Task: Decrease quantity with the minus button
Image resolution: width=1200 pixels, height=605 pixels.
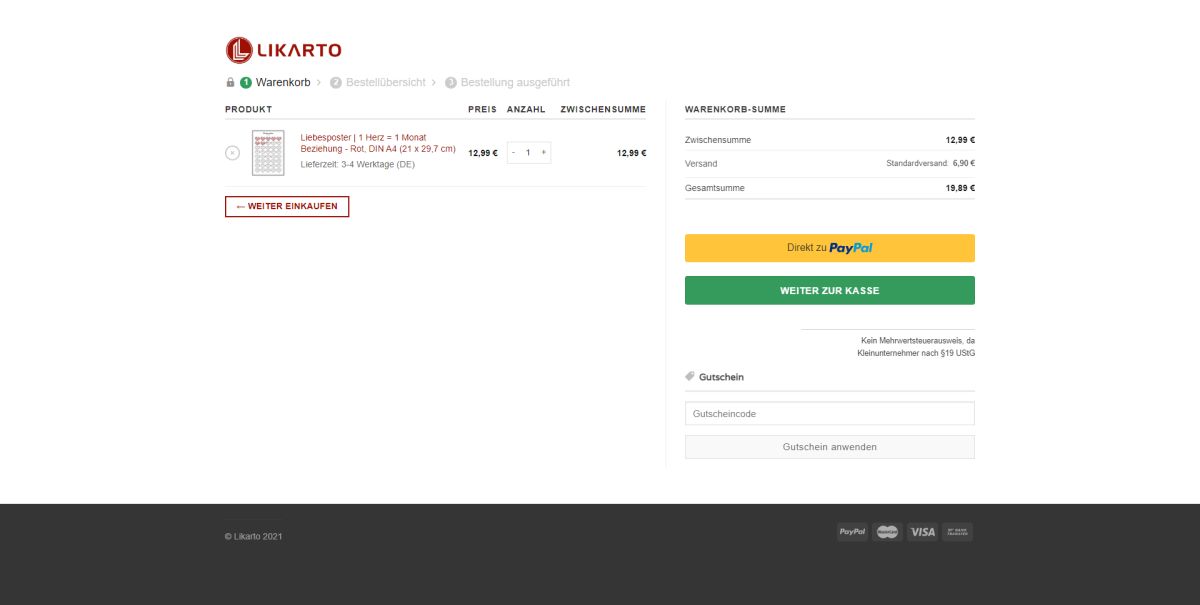Action: [514, 153]
